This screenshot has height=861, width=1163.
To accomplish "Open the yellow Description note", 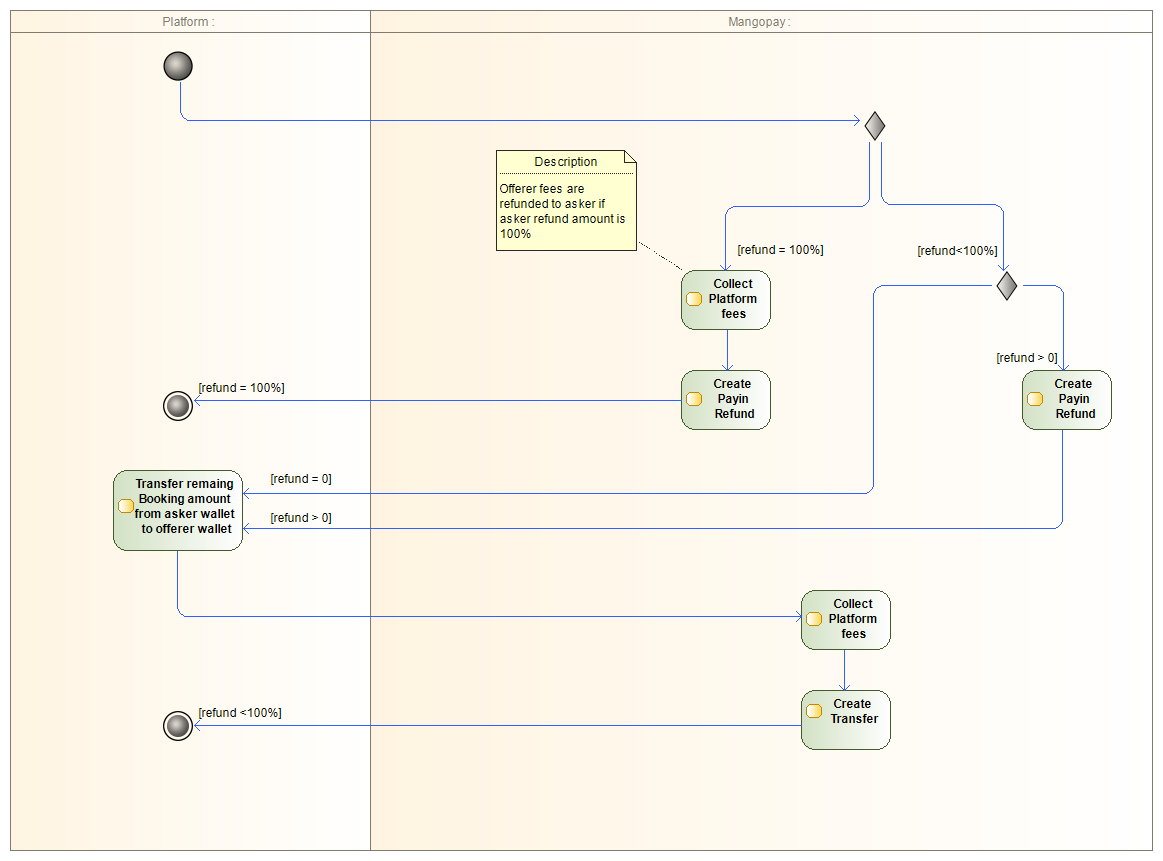I will (x=566, y=162).
